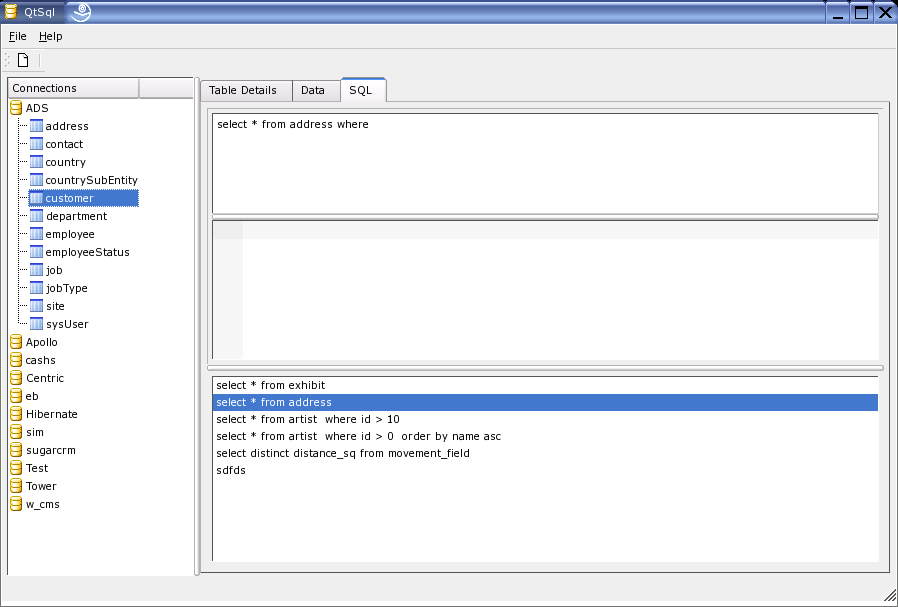Click the employee table icon

(x=36, y=234)
